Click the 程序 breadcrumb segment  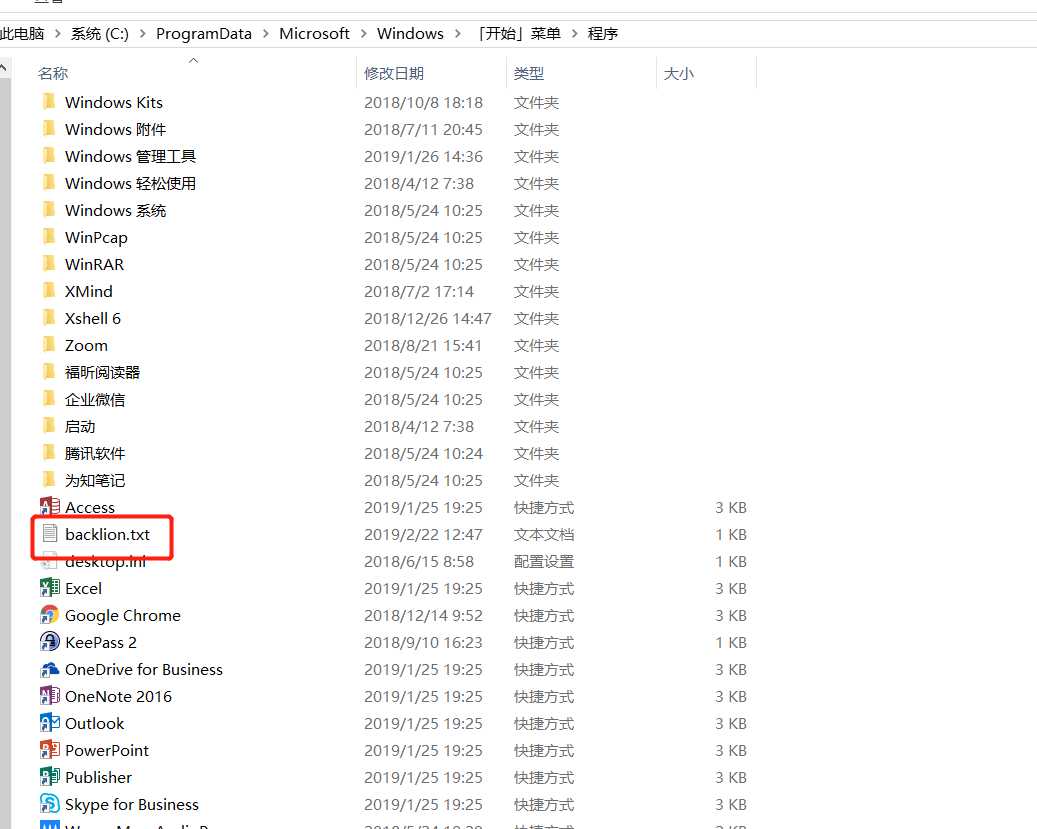pos(602,33)
